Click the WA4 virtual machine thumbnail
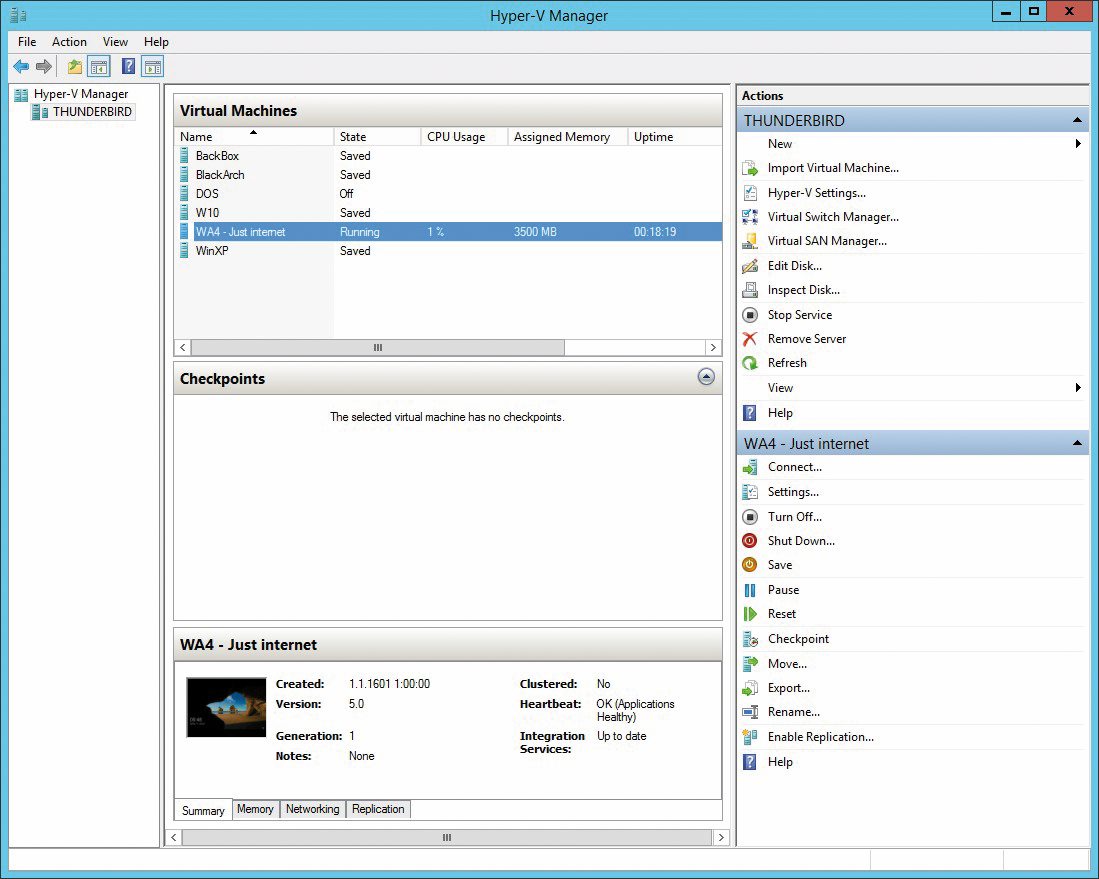Image resolution: width=1099 pixels, height=879 pixels. [226, 707]
